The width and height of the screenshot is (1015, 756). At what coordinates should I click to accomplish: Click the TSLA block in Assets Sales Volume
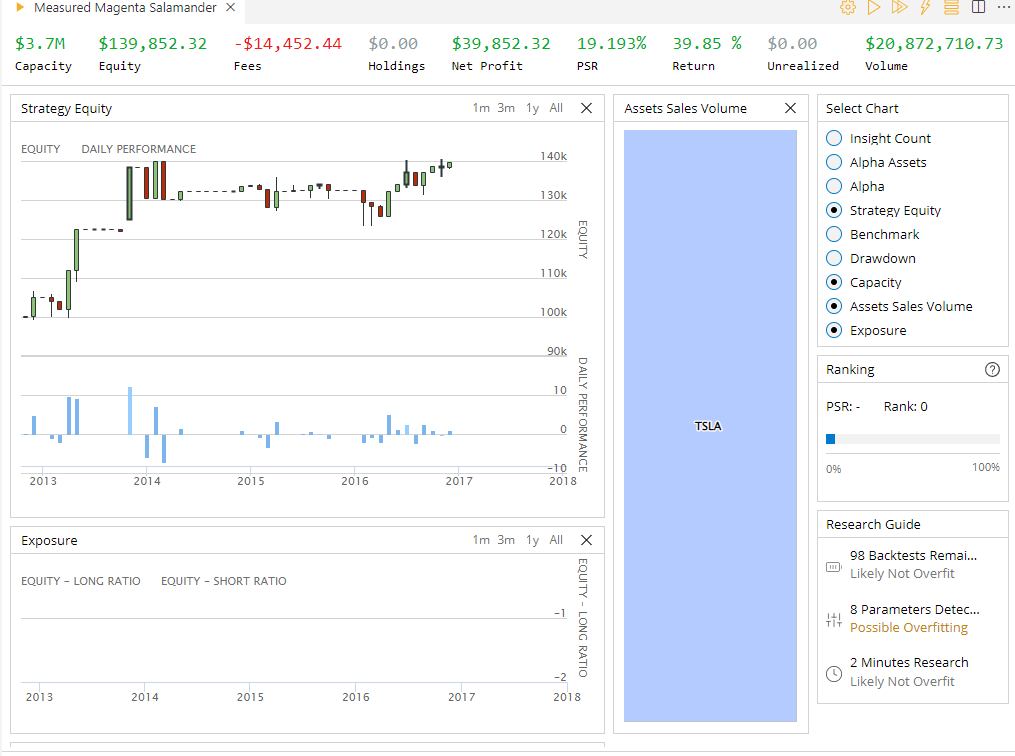click(709, 425)
